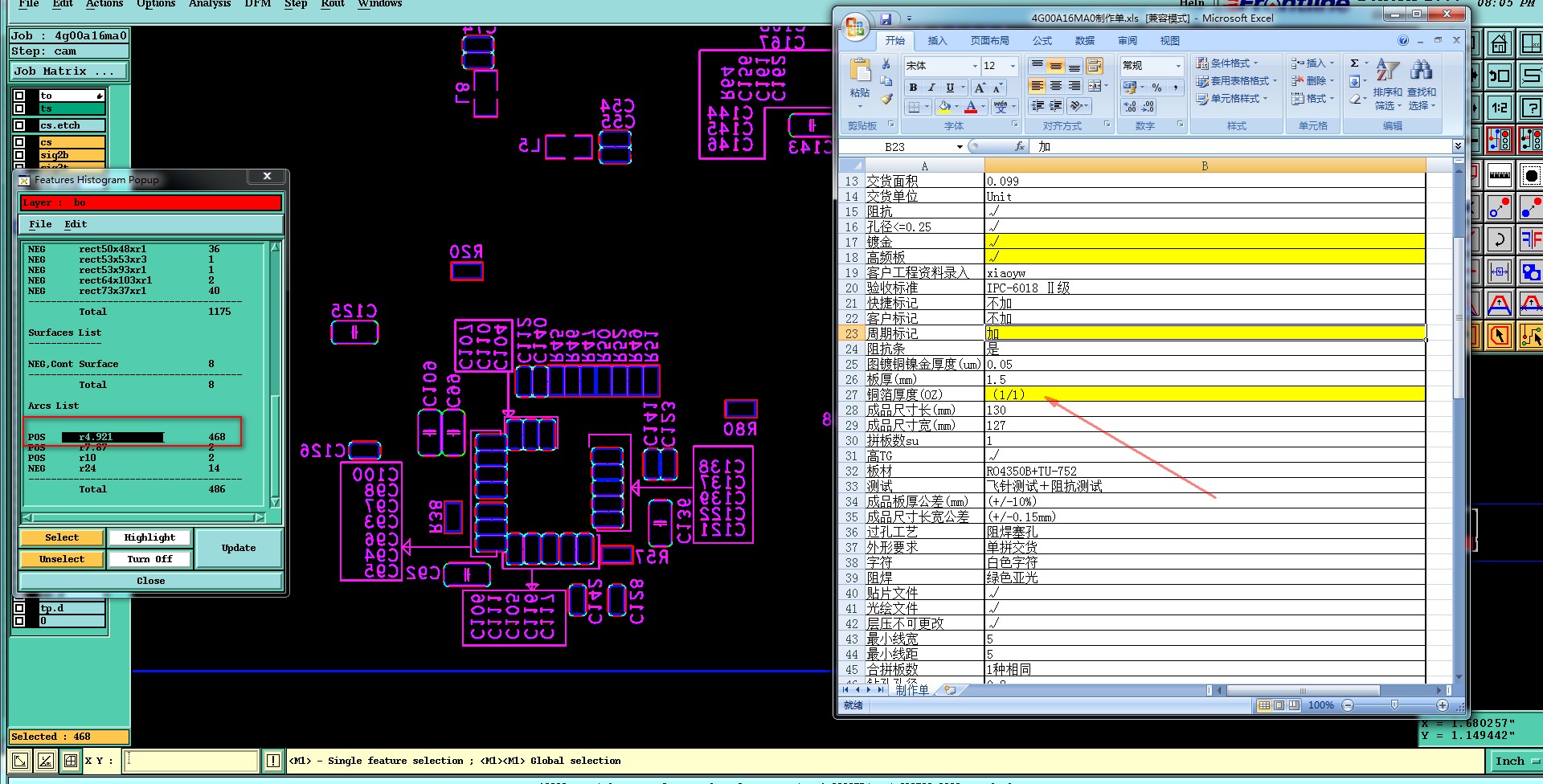Click the percent style icon
This screenshot has height=784, width=1543.
point(1156,88)
